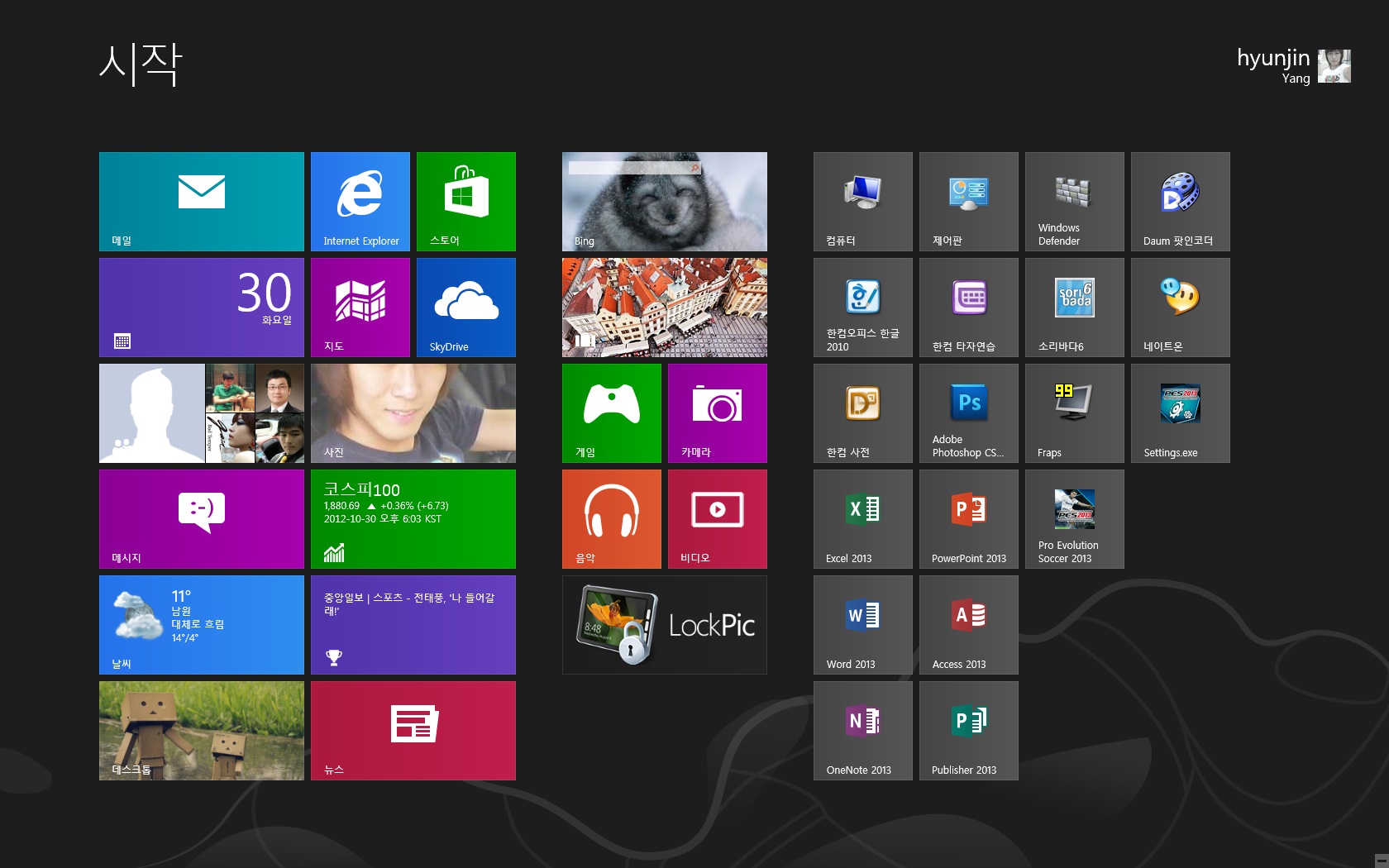The image size is (1389, 868).
Task: Open the SkyDrive tile
Action: click(x=466, y=308)
